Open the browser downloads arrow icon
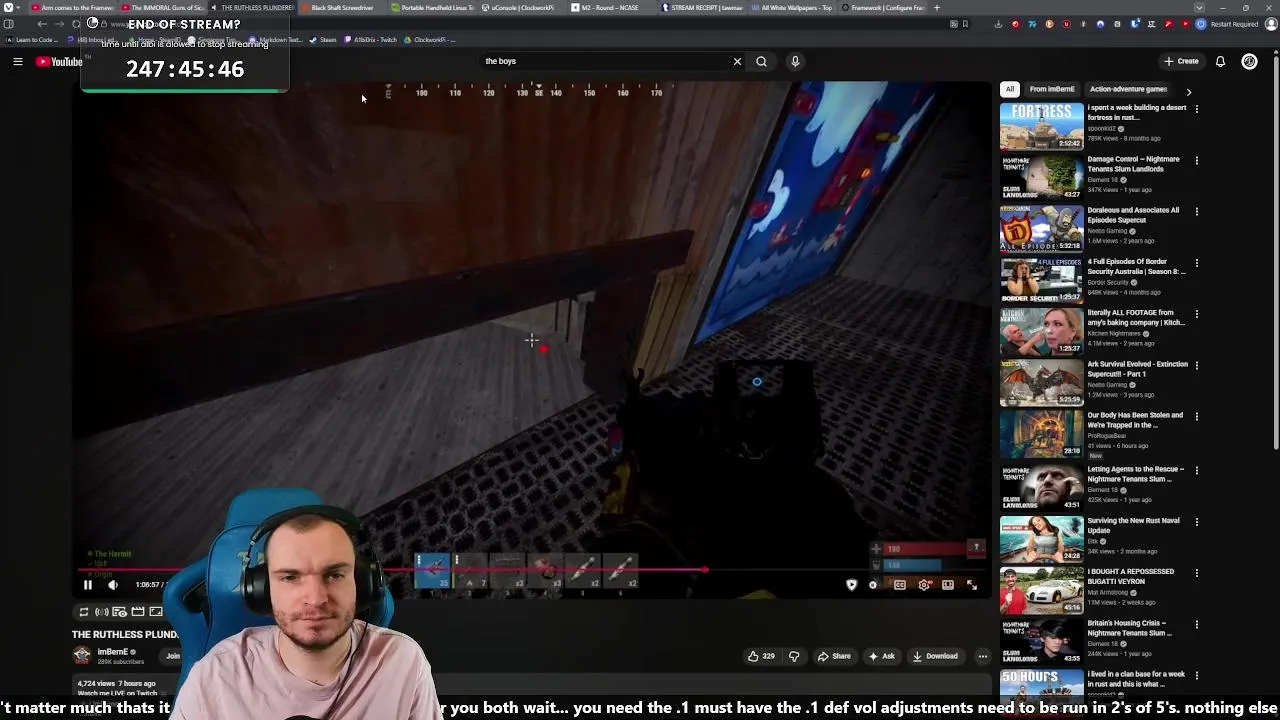1280x720 pixels. (x=998, y=24)
